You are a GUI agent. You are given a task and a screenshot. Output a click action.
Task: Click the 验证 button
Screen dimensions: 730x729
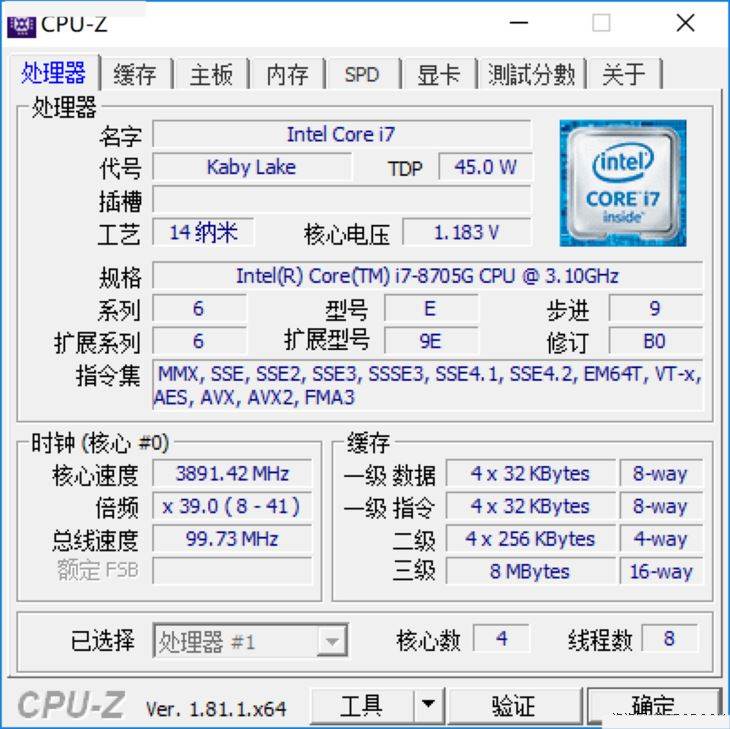click(x=514, y=704)
